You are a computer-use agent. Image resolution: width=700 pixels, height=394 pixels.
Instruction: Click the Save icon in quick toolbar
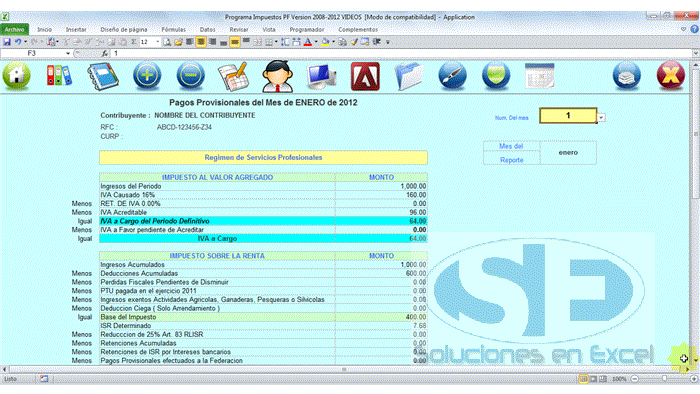pyautogui.click(x=7, y=42)
